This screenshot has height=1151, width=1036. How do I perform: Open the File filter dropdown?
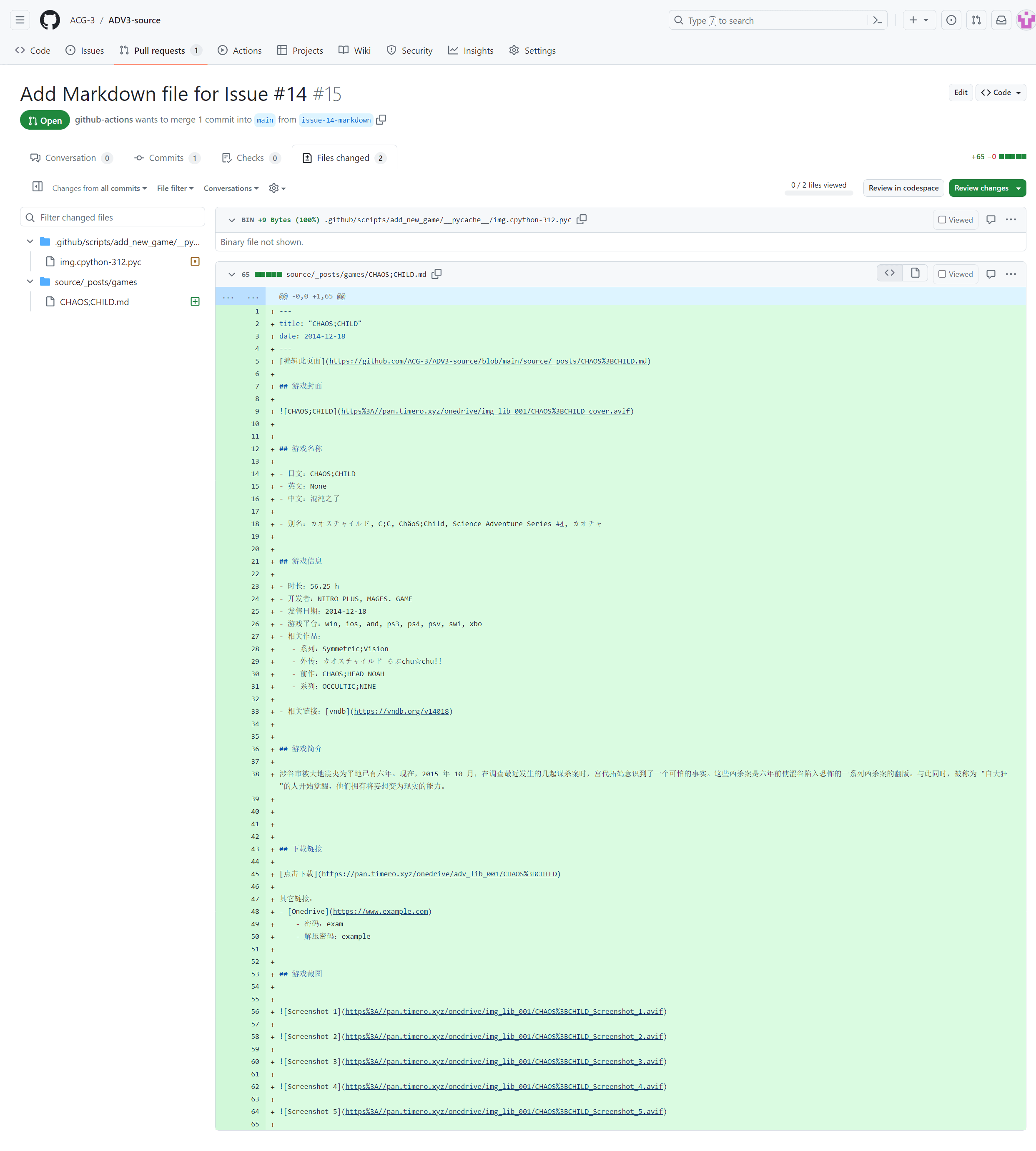175,188
